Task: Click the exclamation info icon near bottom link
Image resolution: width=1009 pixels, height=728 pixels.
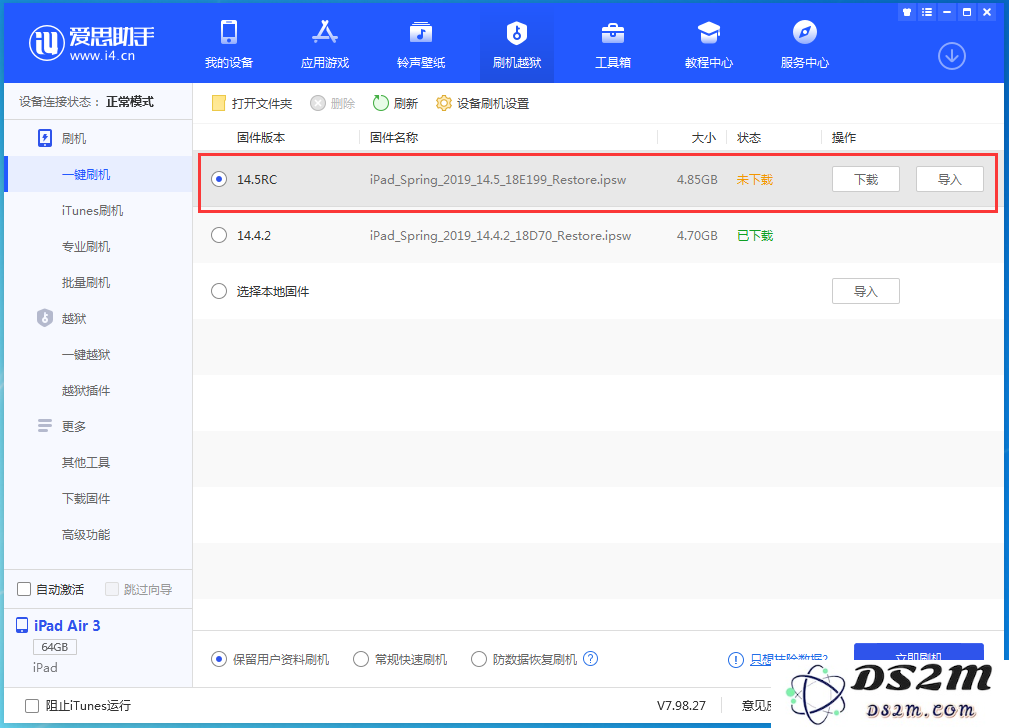Action: [736, 660]
